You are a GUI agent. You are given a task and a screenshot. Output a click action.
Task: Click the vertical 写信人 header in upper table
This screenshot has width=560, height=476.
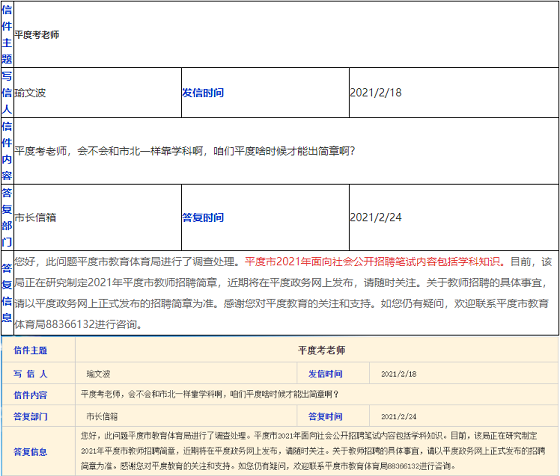(x=7, y=92)
